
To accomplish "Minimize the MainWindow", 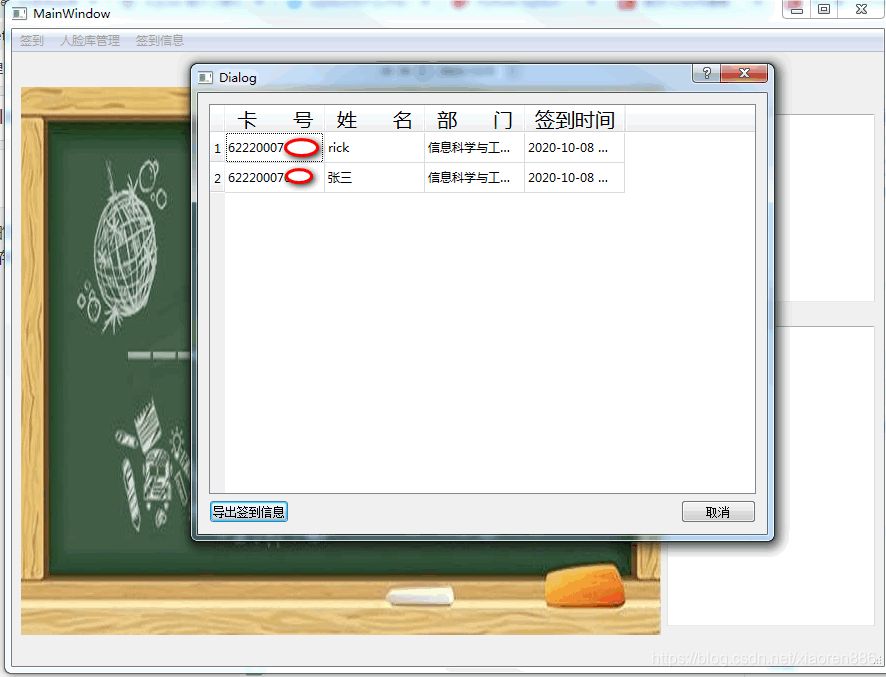I will [797, 9].
